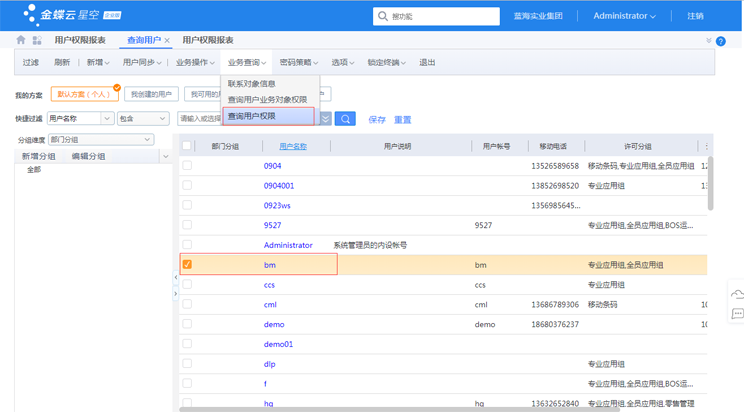Image resolution: width=744 pixels, height=412 pixels.
Task: Choose 查询用户业务对象权限 menu item
Action: (270, 100)
